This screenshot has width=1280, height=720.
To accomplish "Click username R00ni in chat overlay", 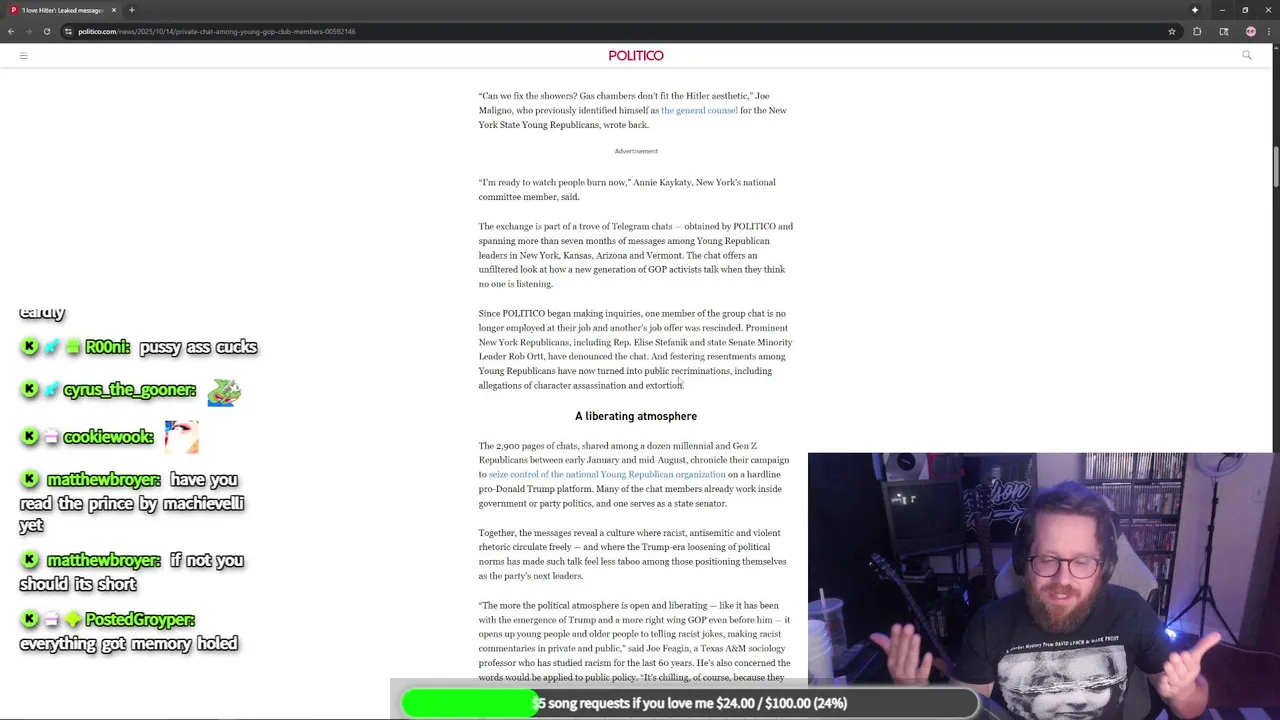I will [108, 347].
